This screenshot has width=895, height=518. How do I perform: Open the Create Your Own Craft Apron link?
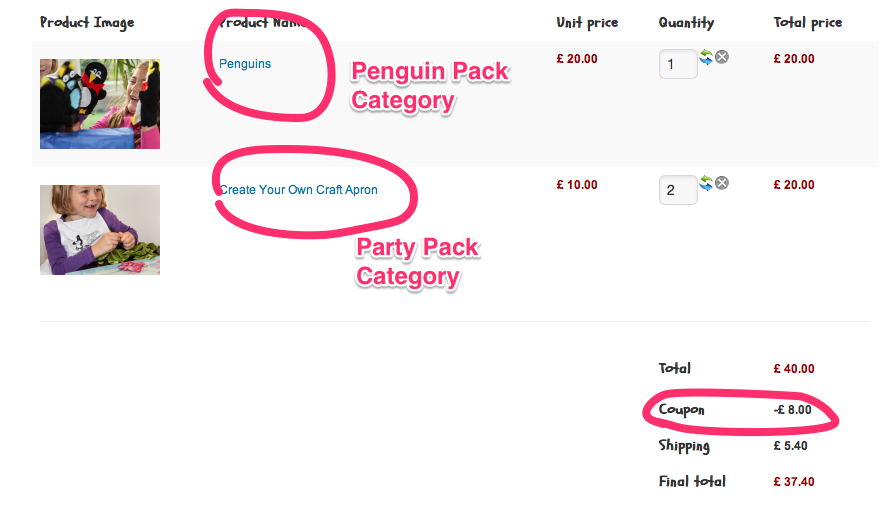(x=299, y=190)
